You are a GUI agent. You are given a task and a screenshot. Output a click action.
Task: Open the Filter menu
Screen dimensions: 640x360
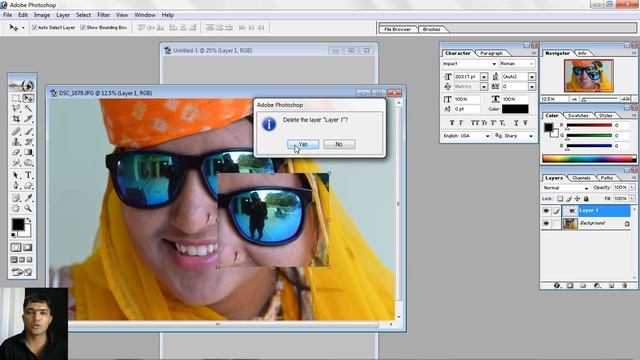coord(103,15)
